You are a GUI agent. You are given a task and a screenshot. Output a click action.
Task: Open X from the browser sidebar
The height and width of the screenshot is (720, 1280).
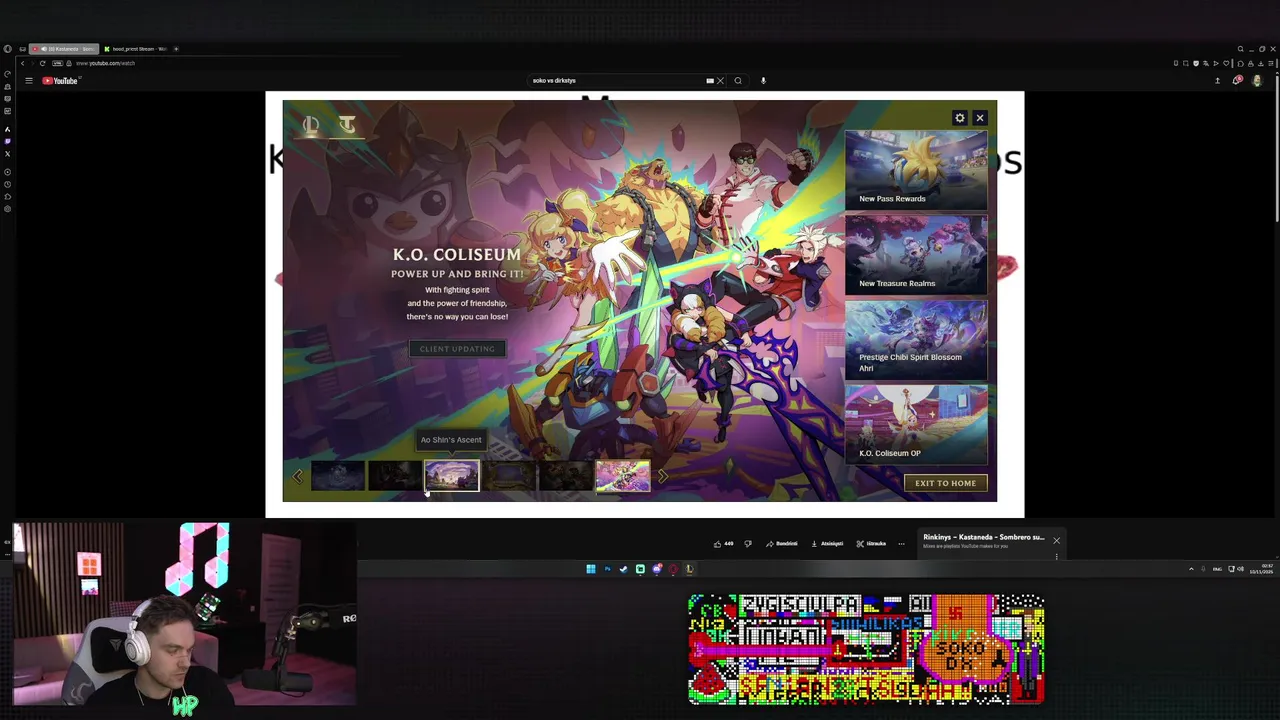tap(7, 153)
